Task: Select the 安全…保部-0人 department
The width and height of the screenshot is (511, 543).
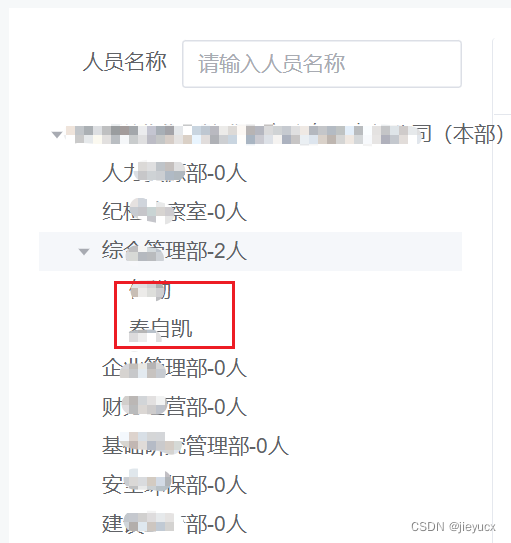Action: click(174, 485)
